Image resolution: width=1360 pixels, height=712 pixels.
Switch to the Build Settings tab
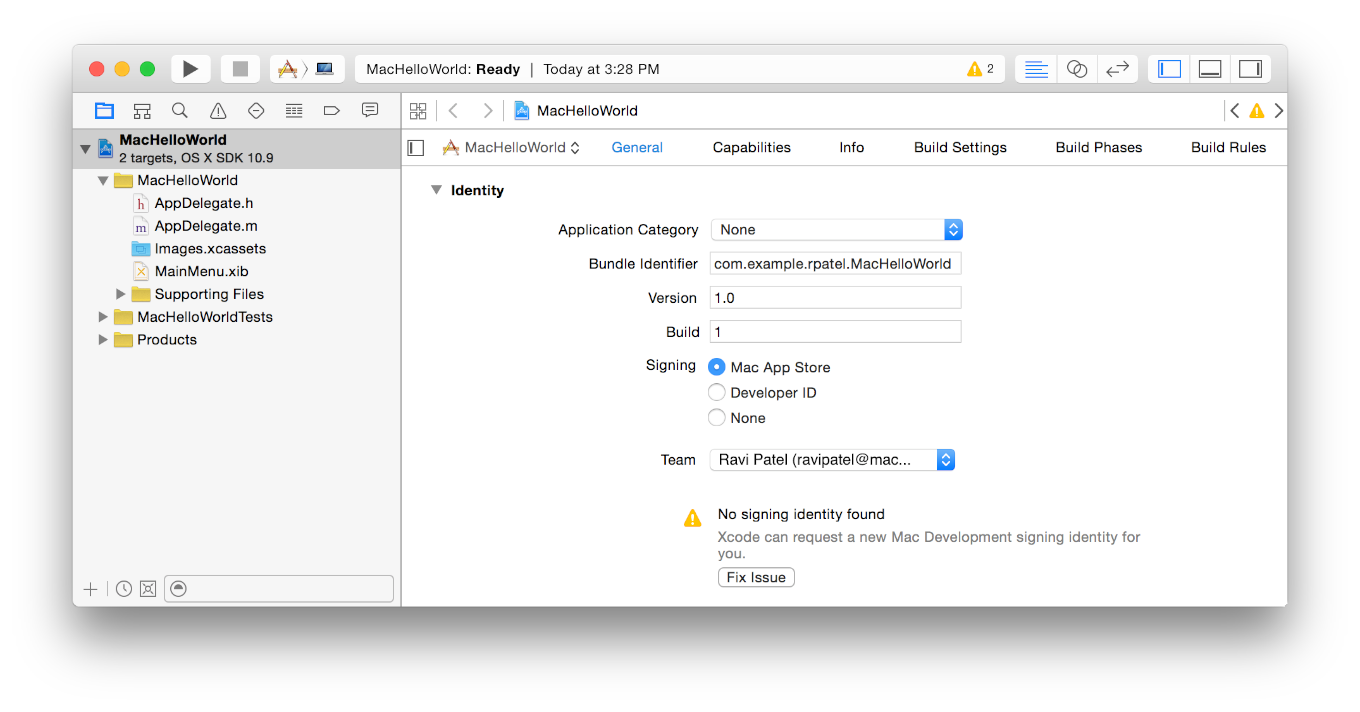(x=960, y=147)
